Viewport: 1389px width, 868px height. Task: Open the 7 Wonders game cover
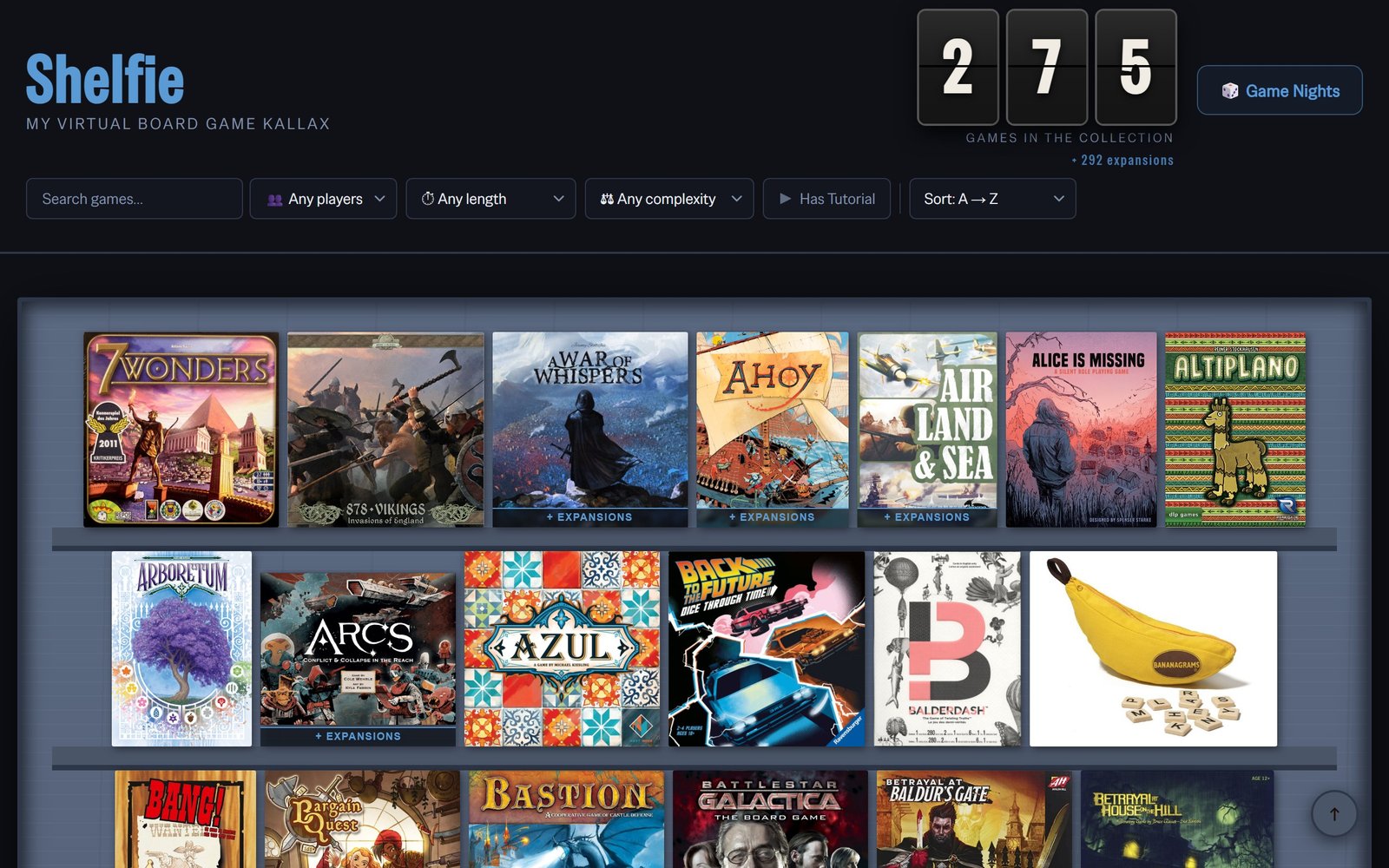tap(181, 430)
